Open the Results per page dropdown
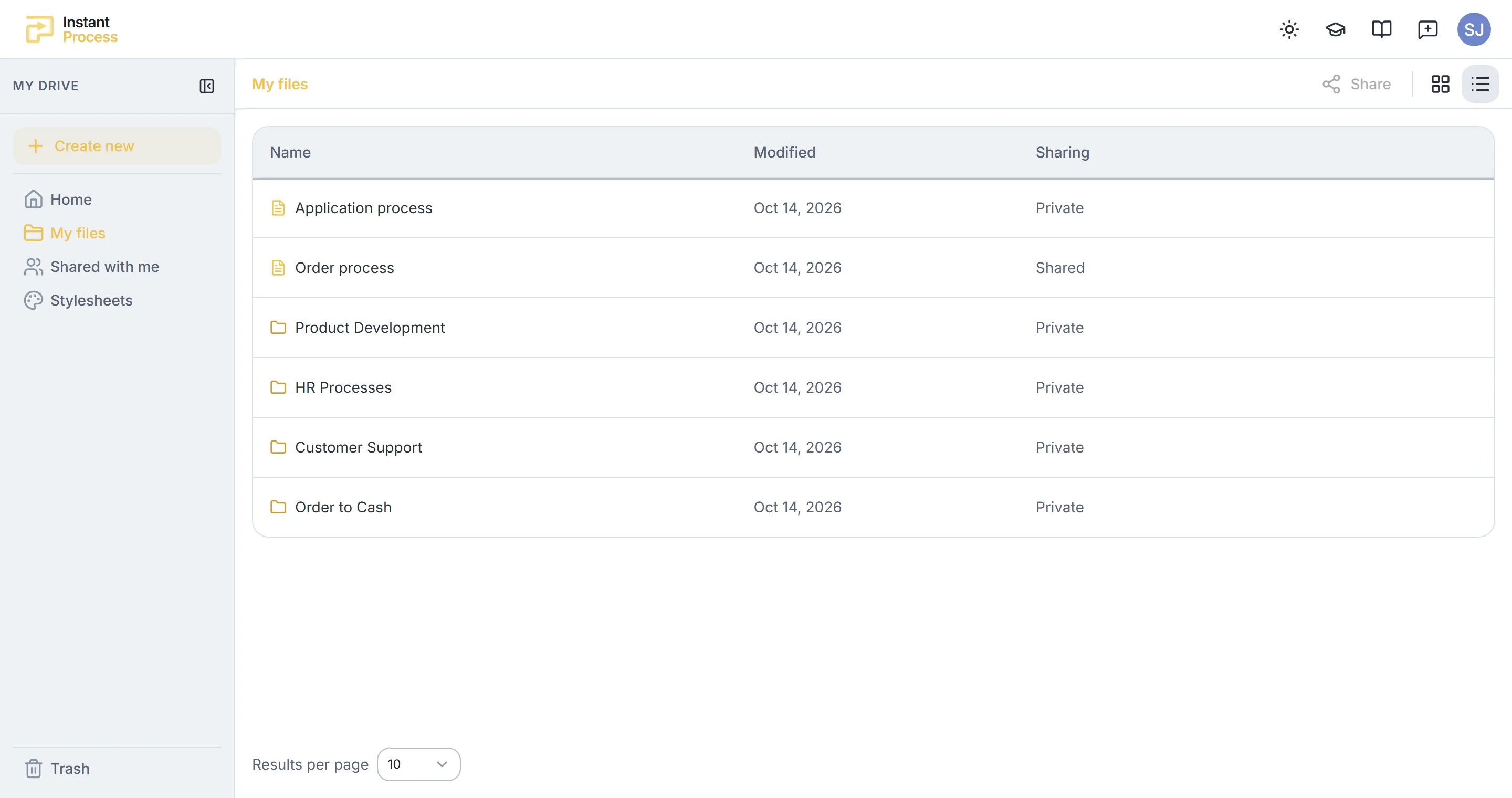This screenshot has width=1512, height=798. pyautogui.click(x=418, y=764)
